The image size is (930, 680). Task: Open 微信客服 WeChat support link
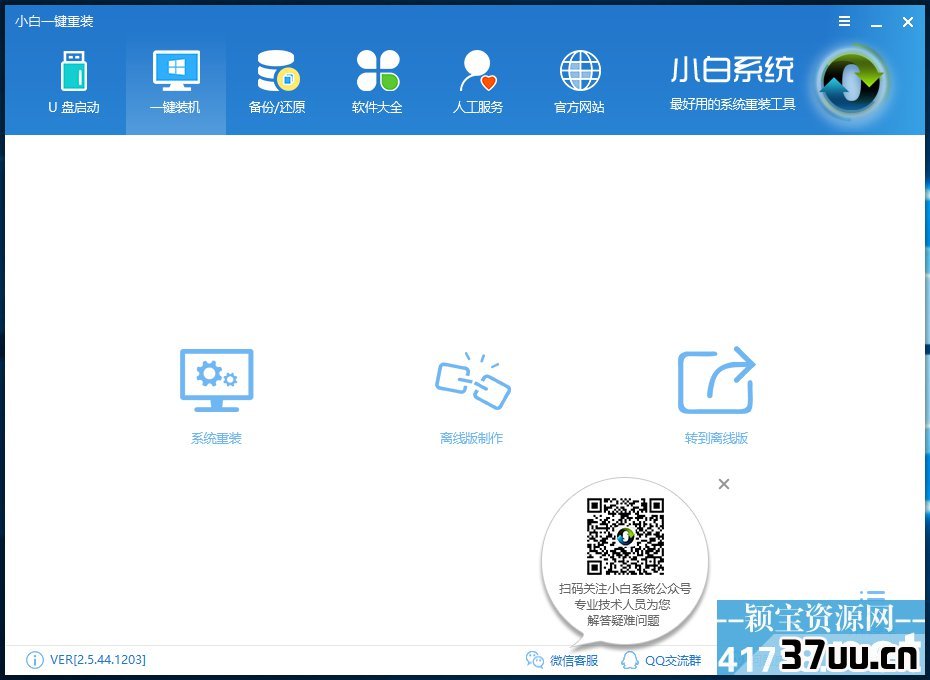pos(574,660)
